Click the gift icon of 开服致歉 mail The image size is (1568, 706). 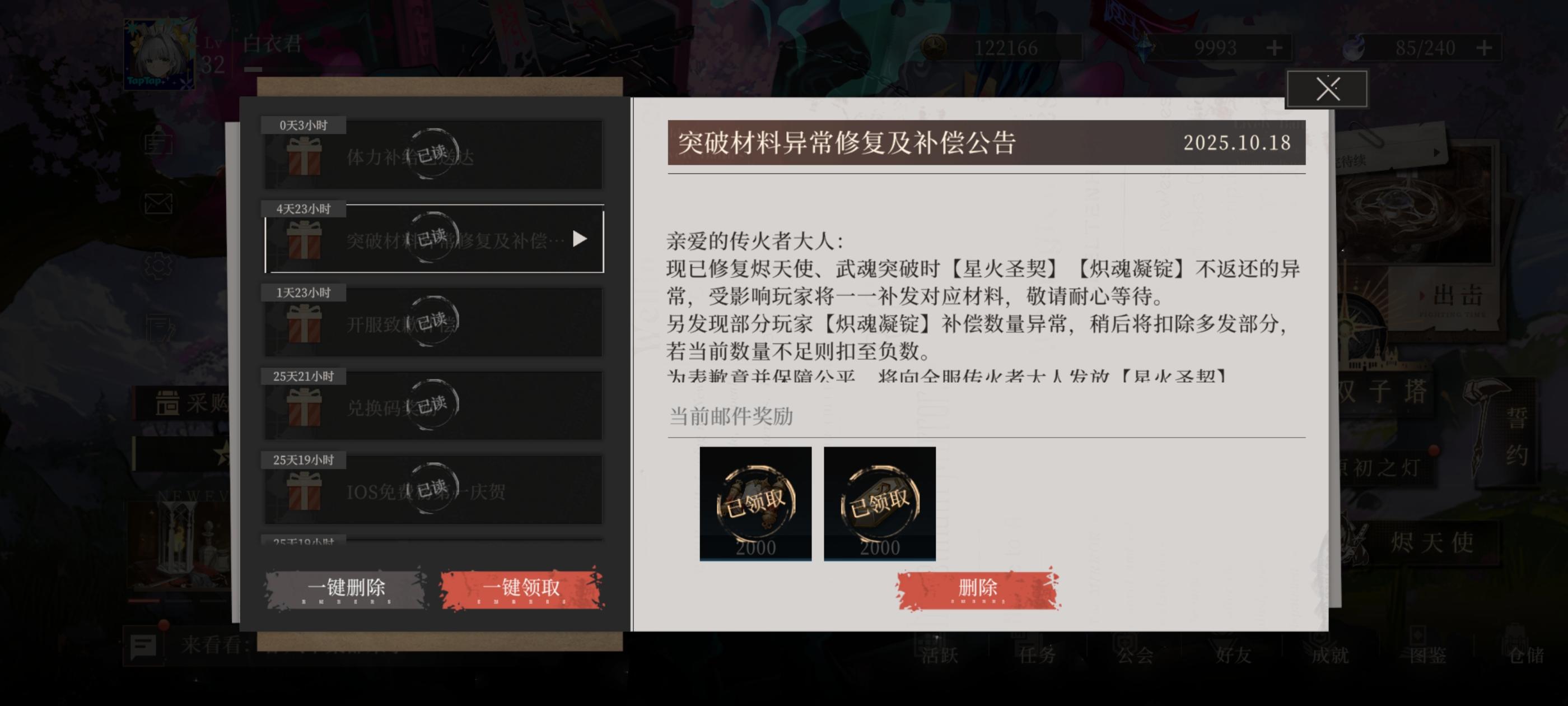tap(304, 323)
